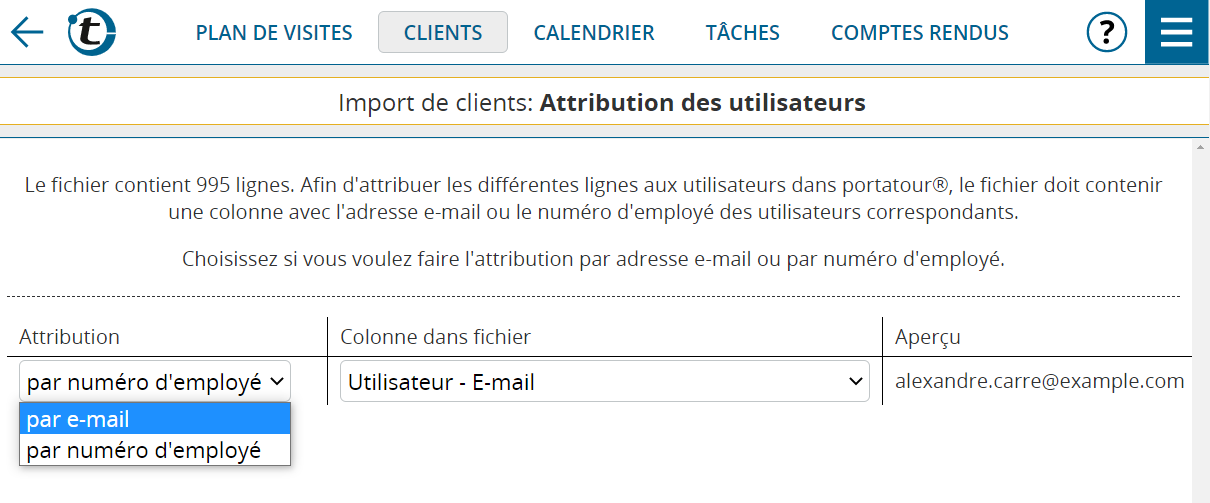Select the CLIENTS tab
This screenshot has width=1210, height=503.
[x=443, y=33]
